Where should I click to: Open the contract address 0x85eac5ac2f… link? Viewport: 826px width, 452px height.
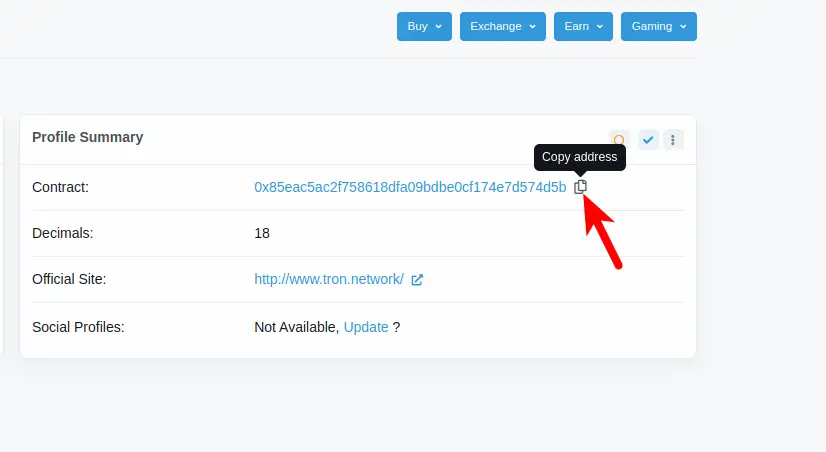point(410,187)
